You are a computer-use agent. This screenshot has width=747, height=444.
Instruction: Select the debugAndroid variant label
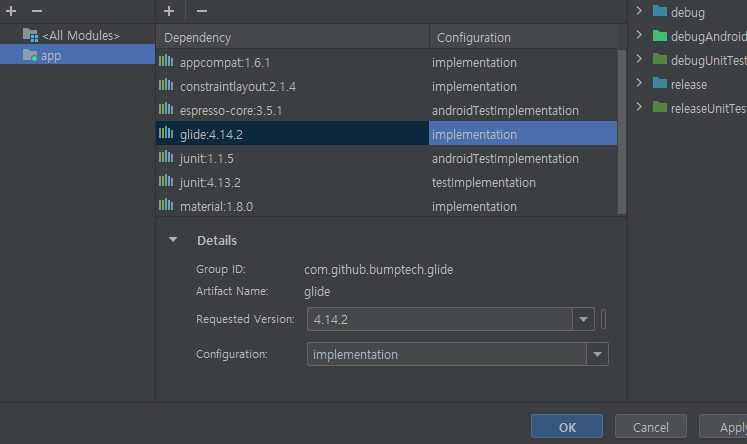pos(709,36)
